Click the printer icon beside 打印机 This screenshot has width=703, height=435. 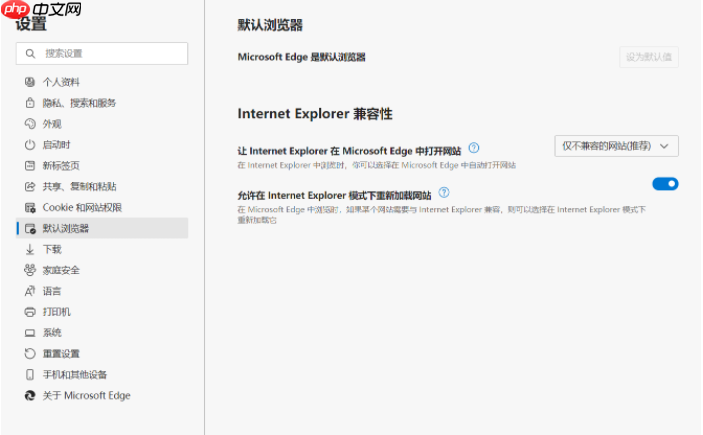click(30, 312)
